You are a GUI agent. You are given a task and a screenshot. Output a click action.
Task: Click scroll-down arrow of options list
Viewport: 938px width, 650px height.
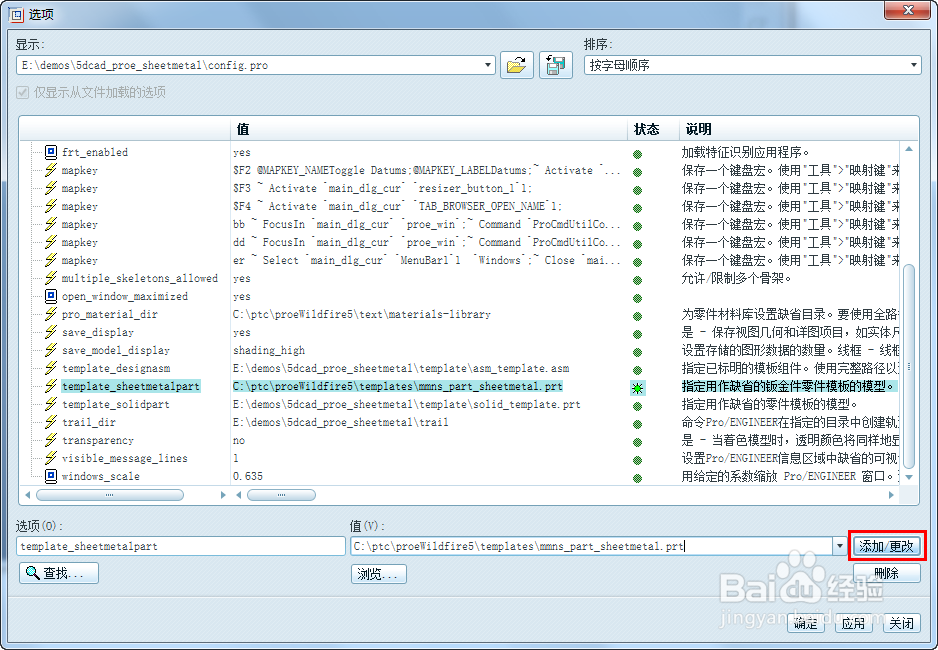[x=909, y=477]
